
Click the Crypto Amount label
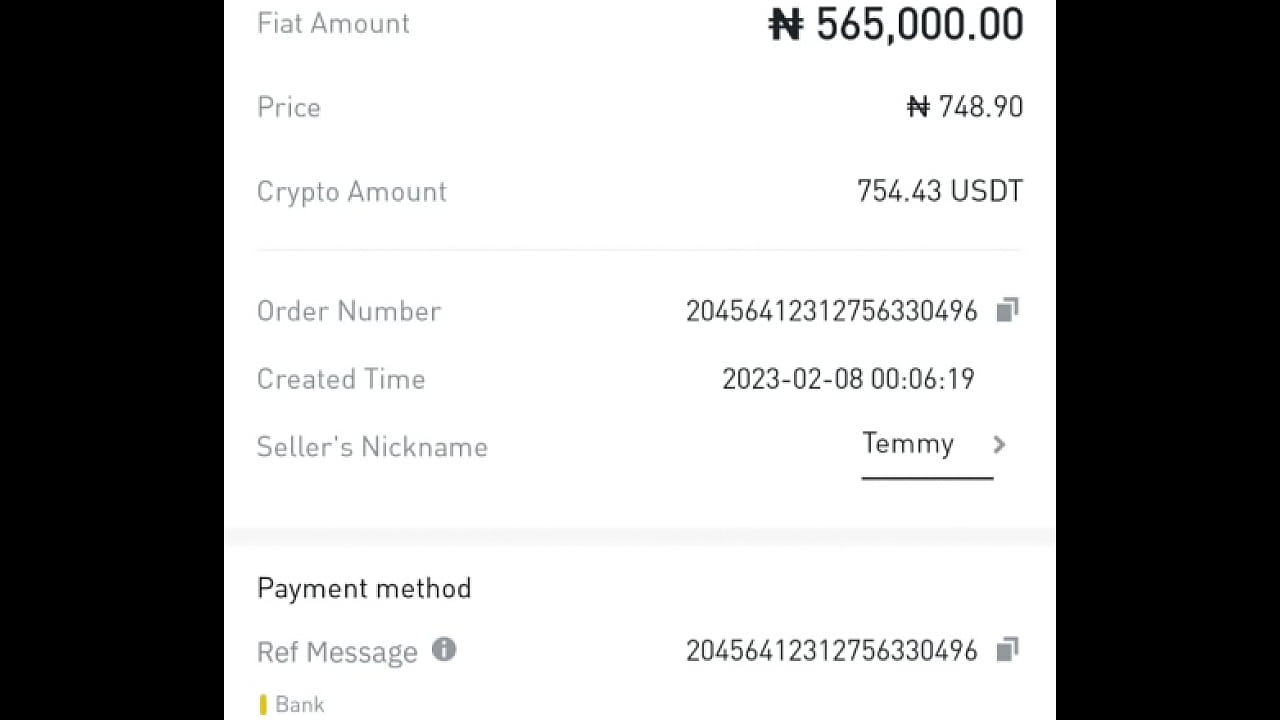pyautogui.click(x=351, y=192)
